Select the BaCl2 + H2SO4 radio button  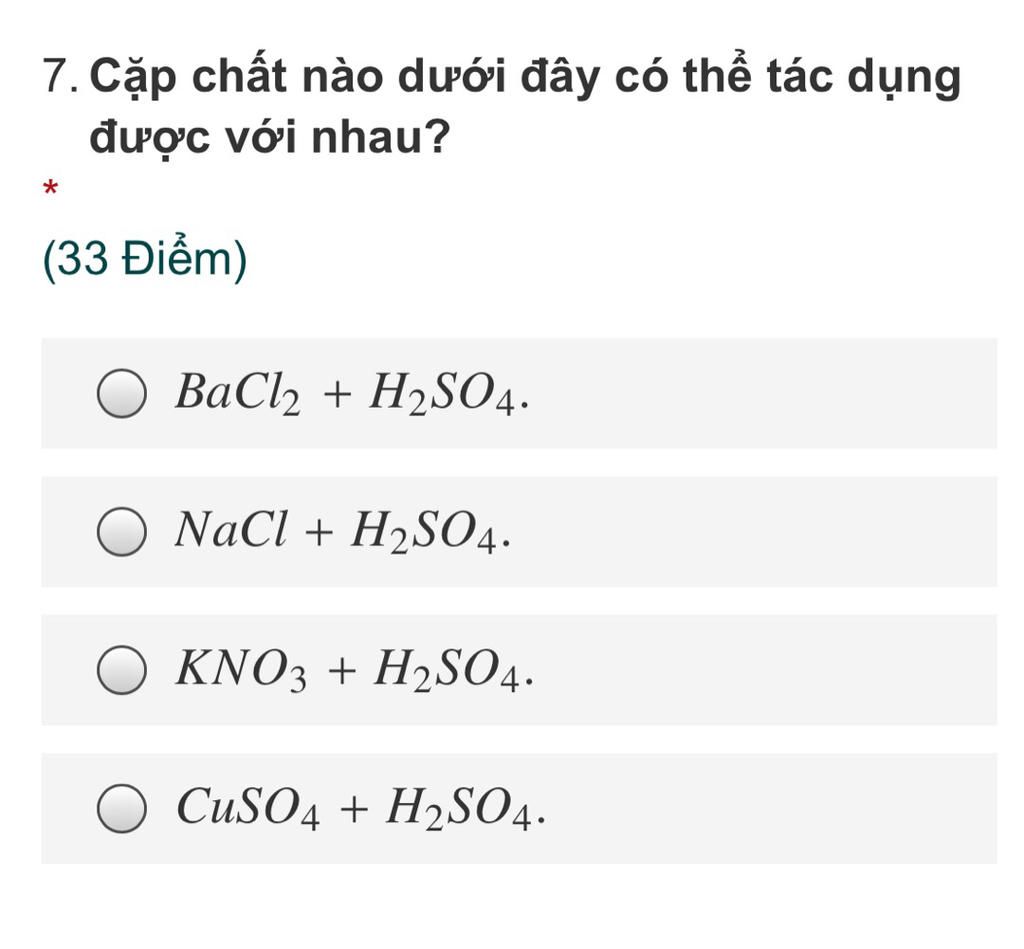coord(121,393)
